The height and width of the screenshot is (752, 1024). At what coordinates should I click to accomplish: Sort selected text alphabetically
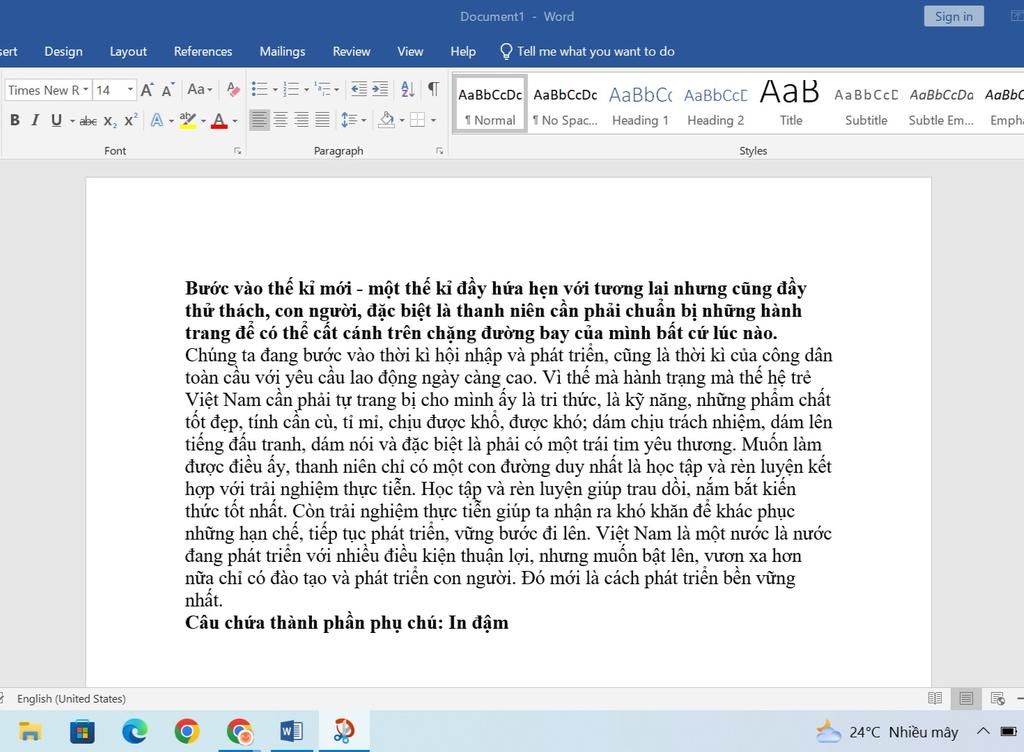click(408, 89)
